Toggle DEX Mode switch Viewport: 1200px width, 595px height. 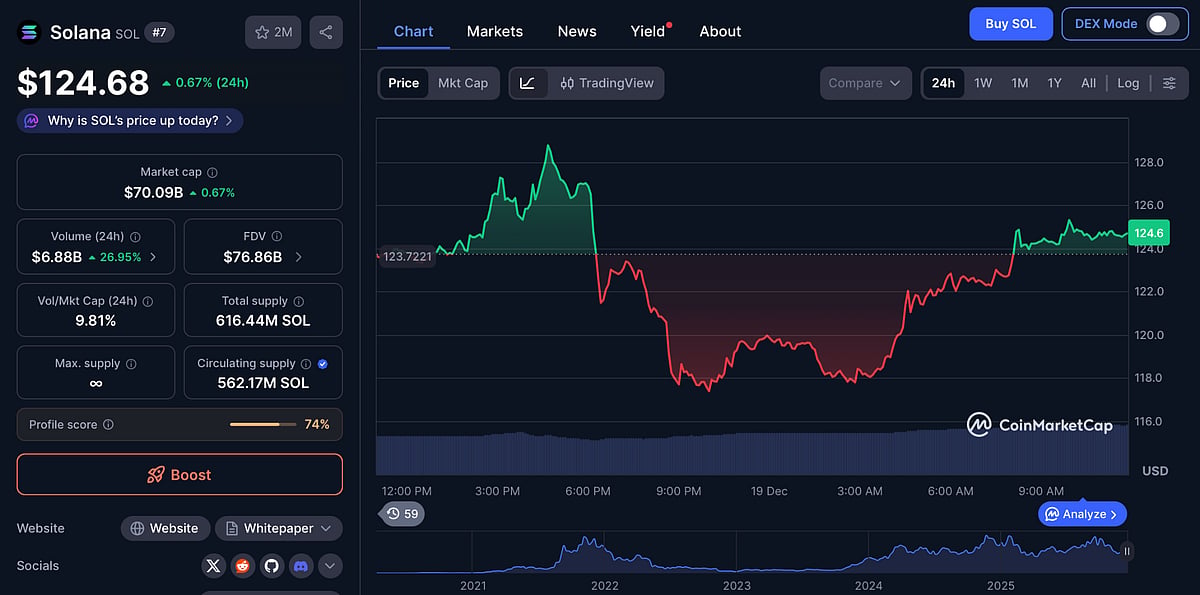click(1163, 24)
